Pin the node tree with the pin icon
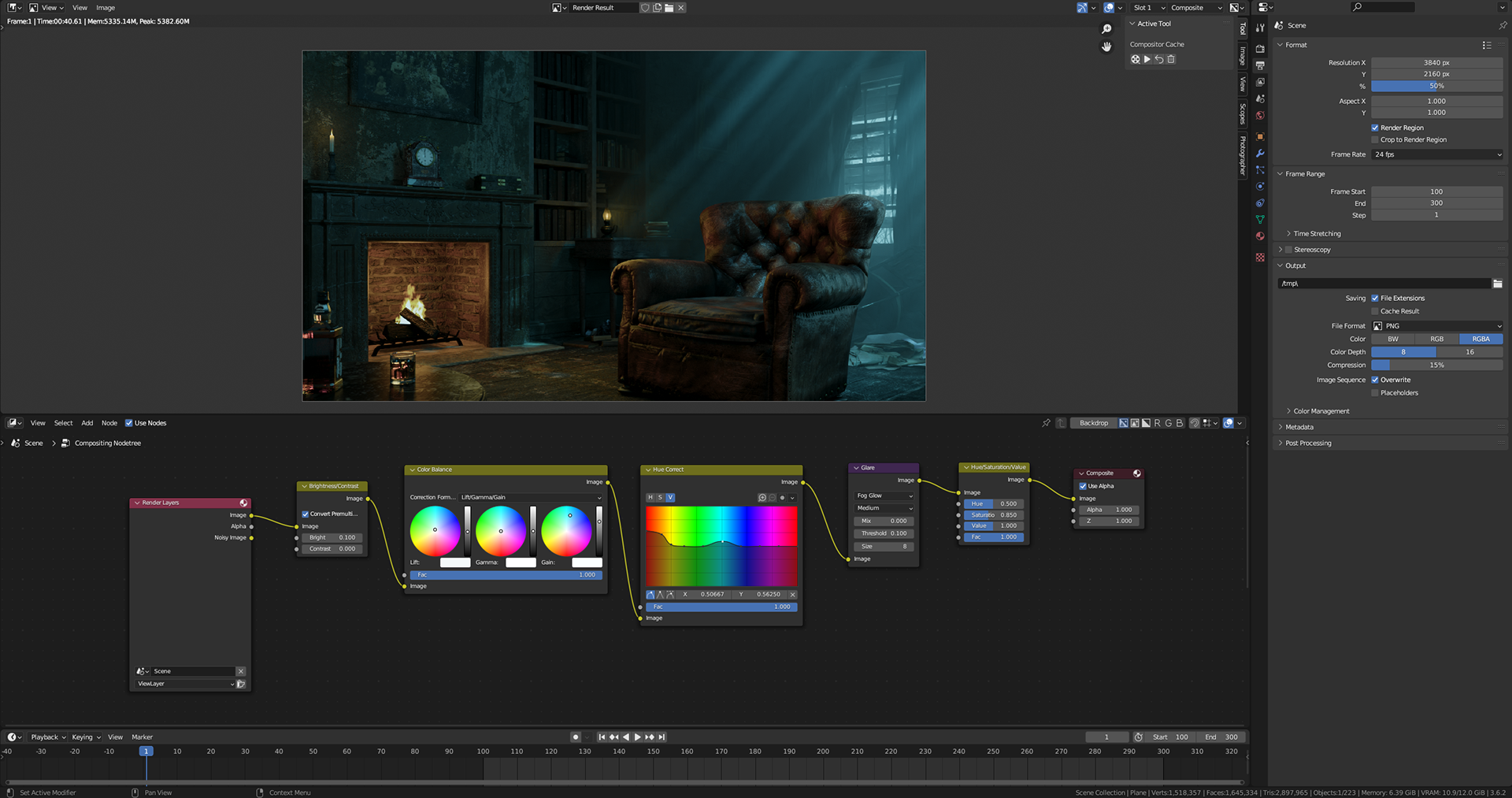The width and height of the screenshot is (1512, 798). click(1046, 423)
